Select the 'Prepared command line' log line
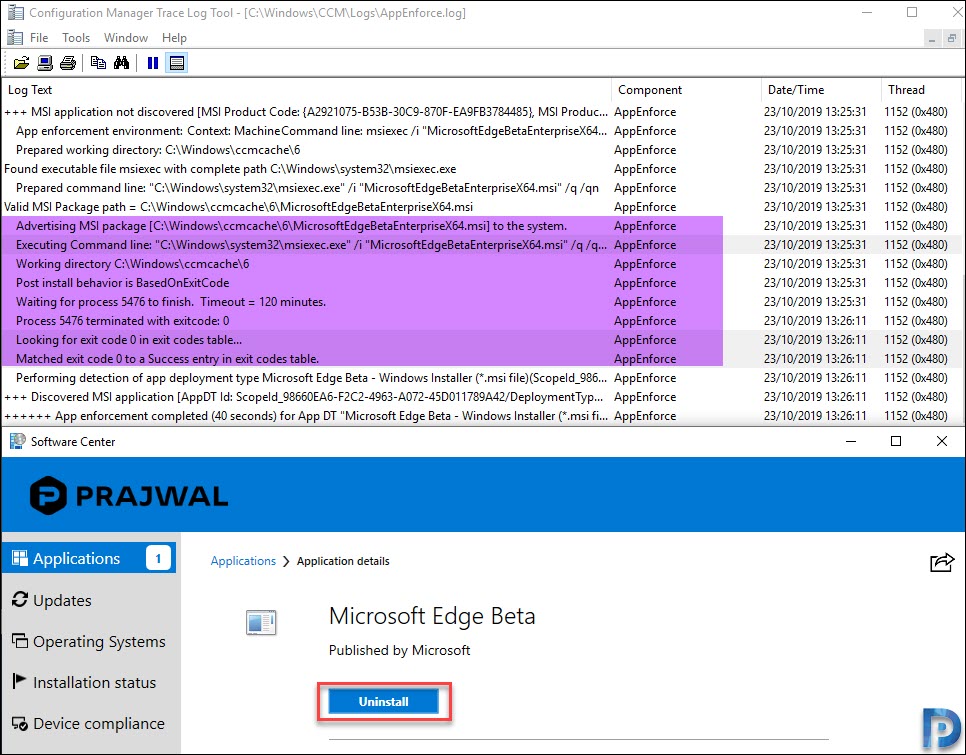The image size is (966, 755). coord(482,188)
